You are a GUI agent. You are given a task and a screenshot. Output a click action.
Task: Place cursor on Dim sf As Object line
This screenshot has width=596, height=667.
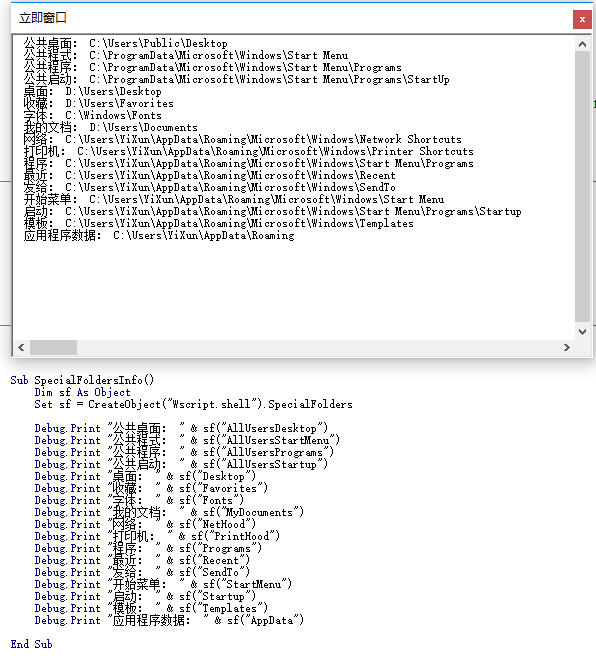coord(83,392)
